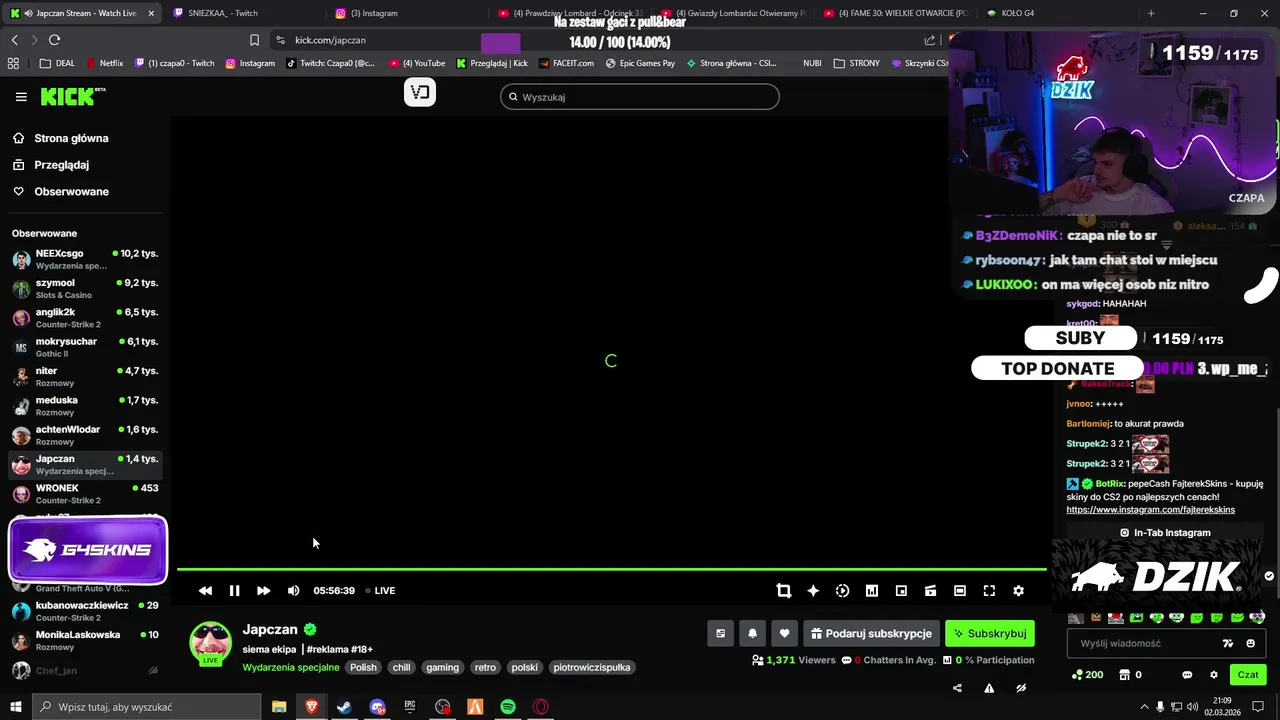Open Obserwowane in sidebar

click(71, 191)
